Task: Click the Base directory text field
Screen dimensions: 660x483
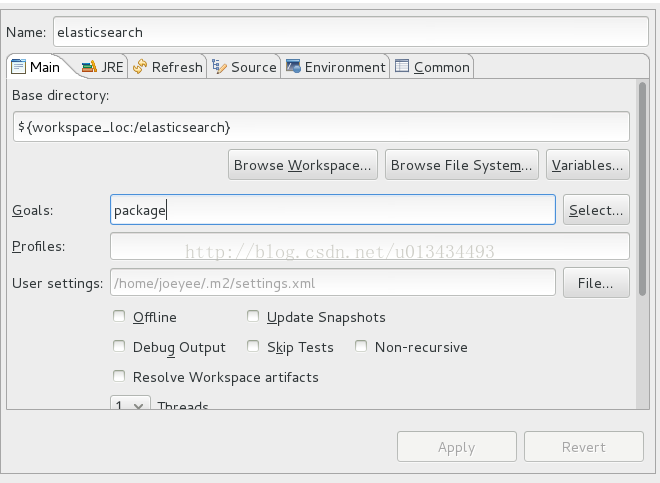Action: click(321, 126)
